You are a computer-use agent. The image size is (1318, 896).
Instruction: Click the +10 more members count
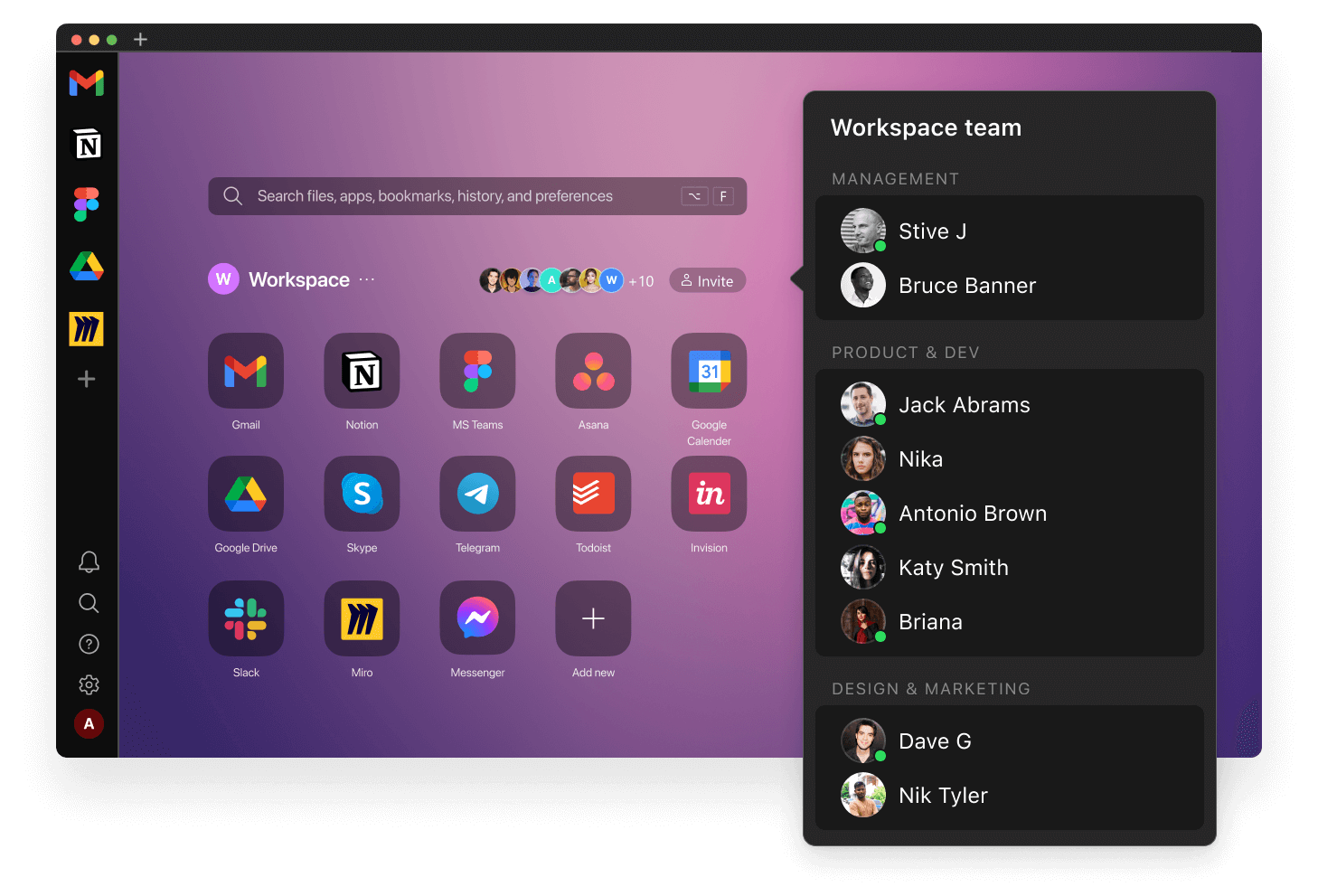641,281
